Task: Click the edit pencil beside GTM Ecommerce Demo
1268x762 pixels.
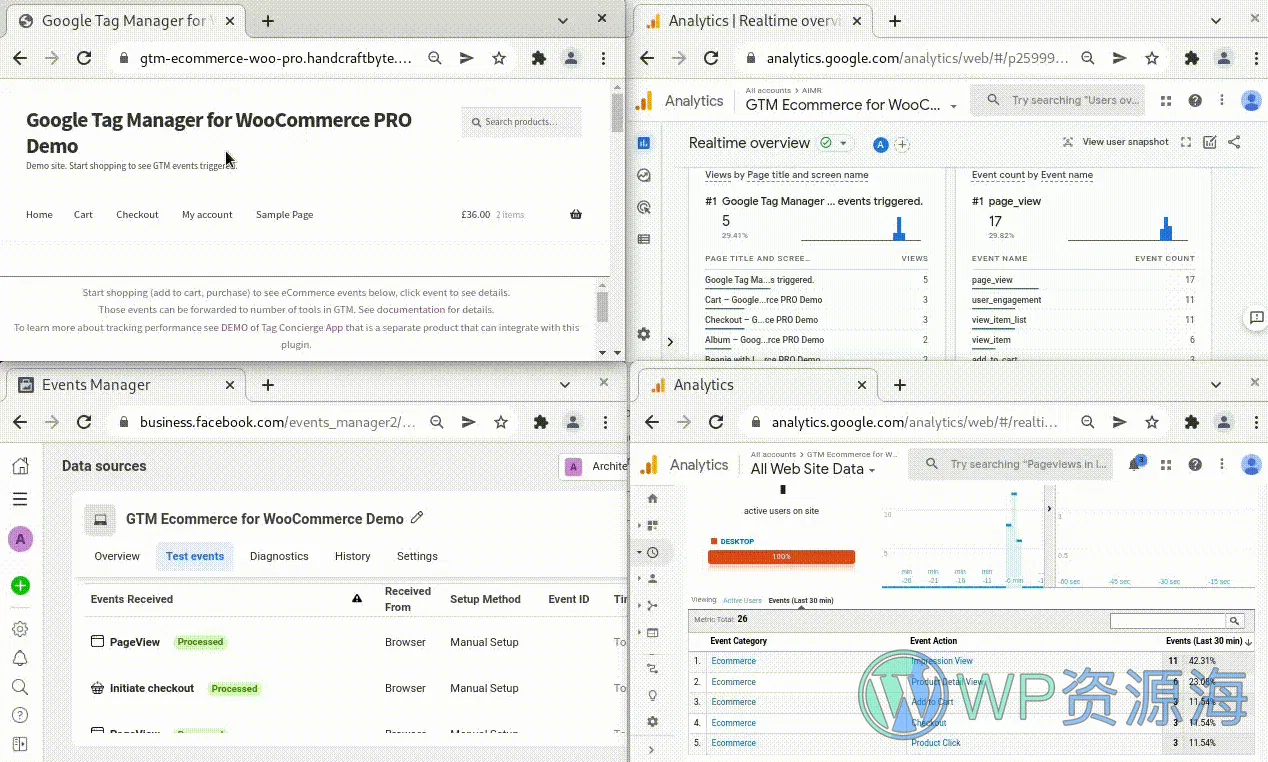Action: [417, 518]
